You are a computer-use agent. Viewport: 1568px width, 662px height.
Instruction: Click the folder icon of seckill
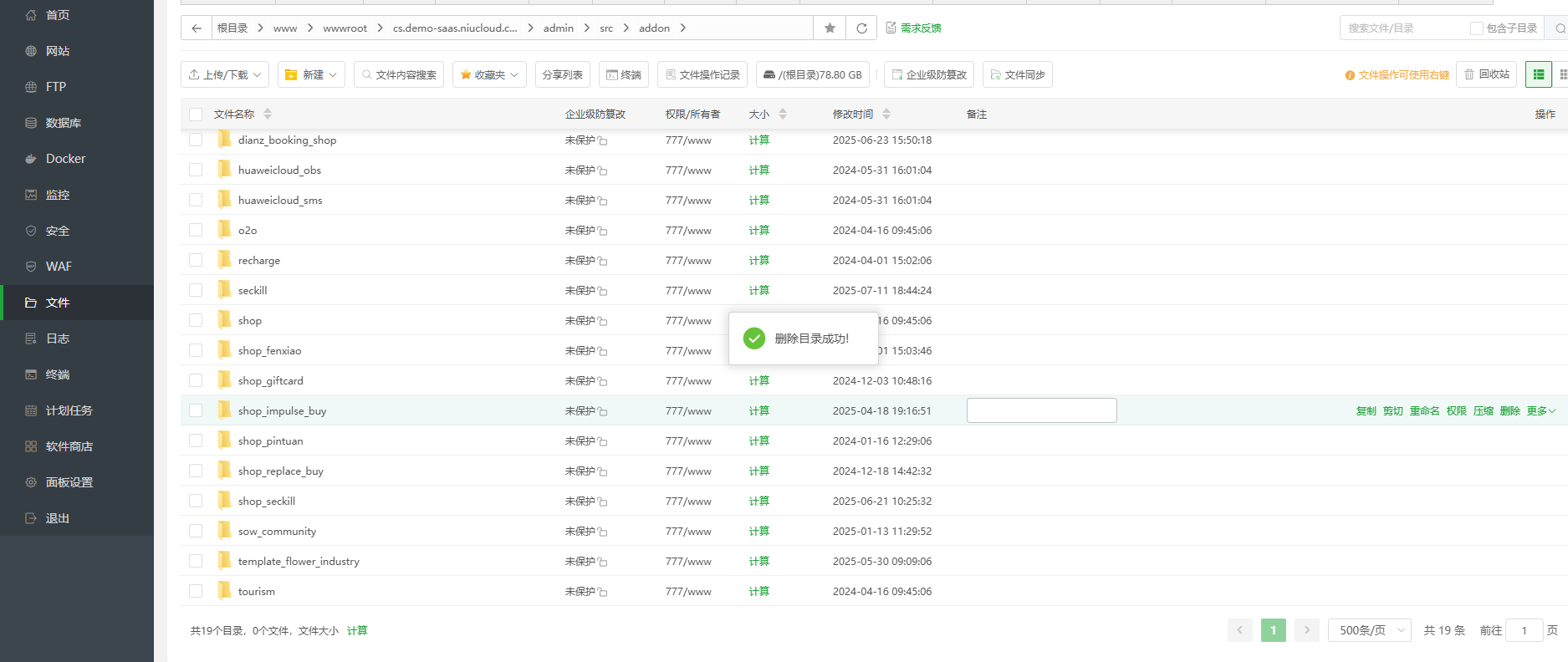point(224,289)
